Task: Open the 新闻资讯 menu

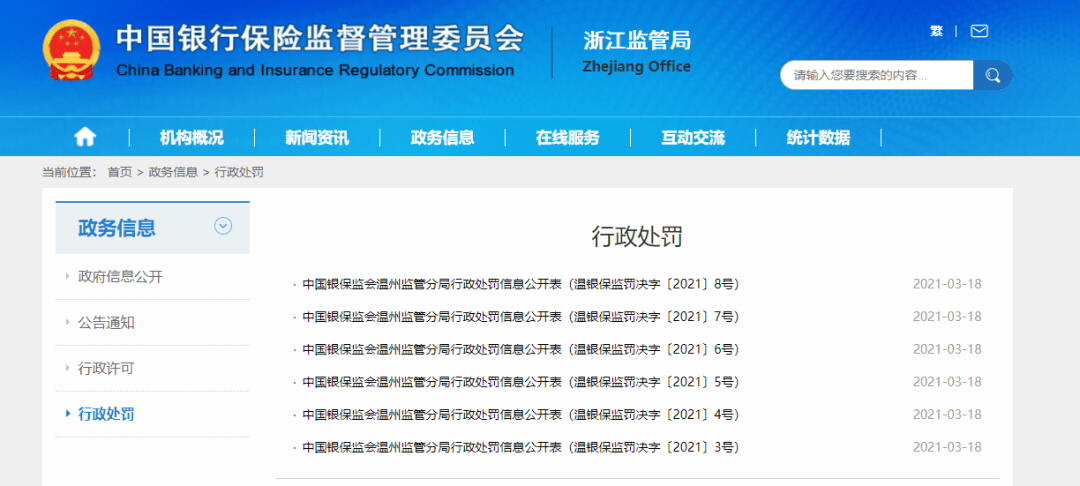Action: click(317, 138)
